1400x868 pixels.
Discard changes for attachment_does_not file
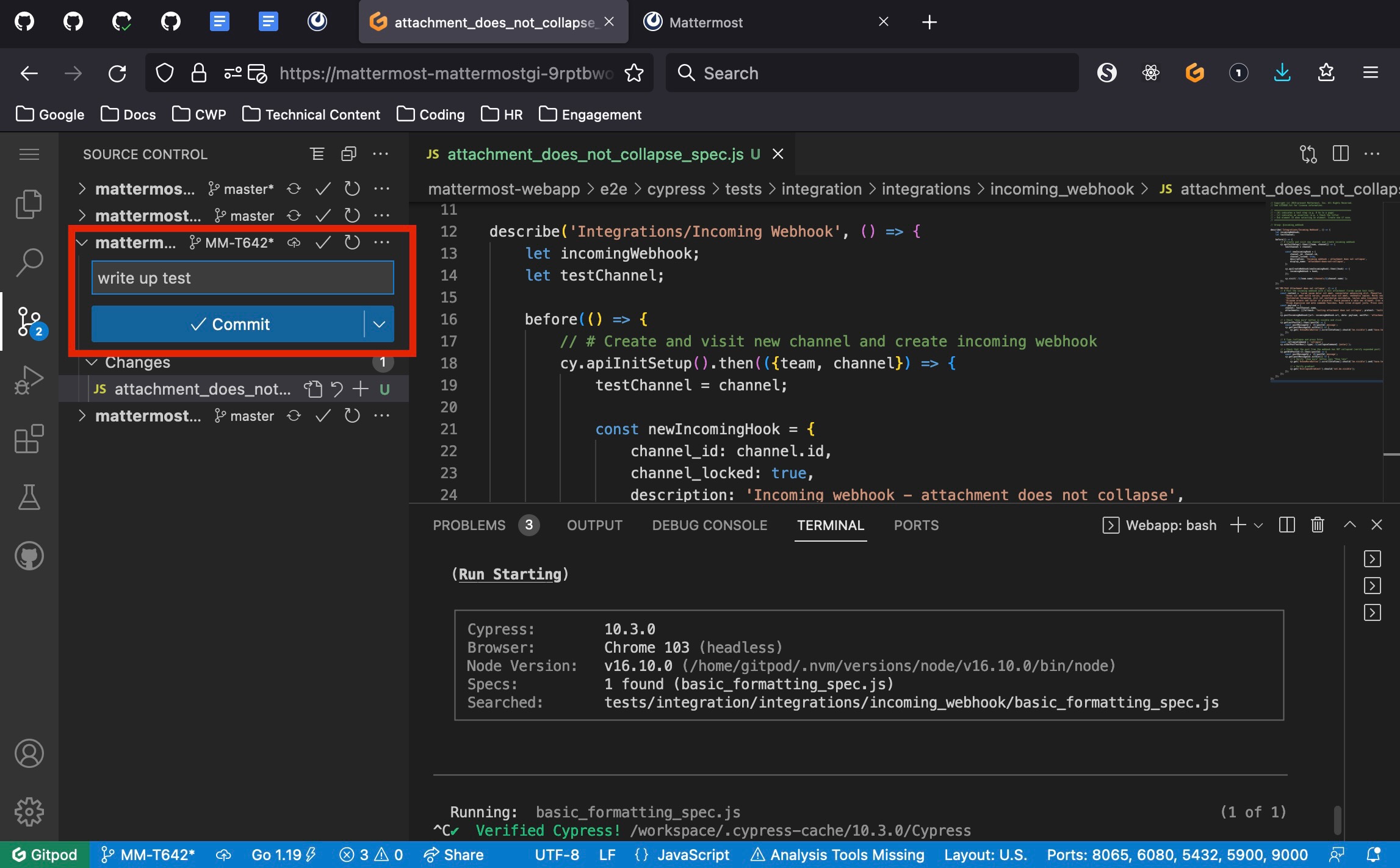click(x=337, y=389)
